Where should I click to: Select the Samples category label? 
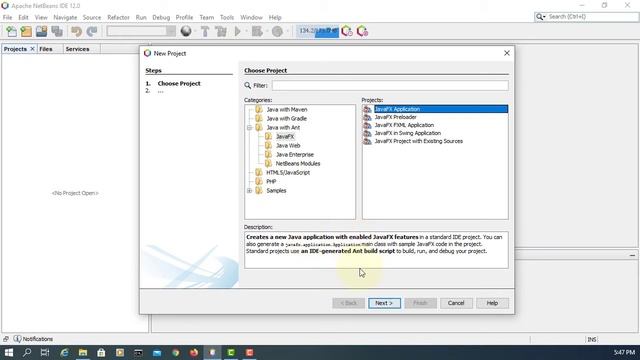tap(276, 191)
